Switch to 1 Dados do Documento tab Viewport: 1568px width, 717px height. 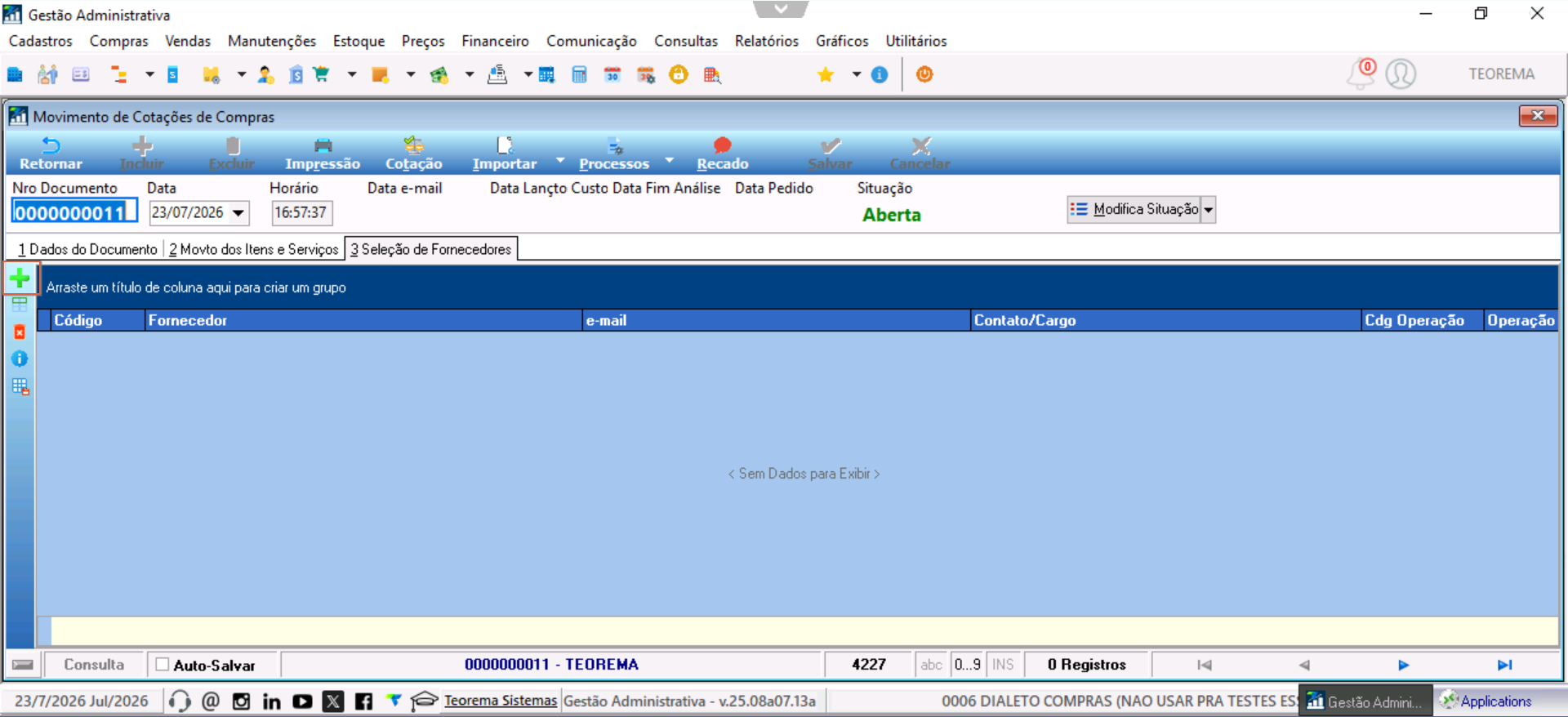coord(87,249)
